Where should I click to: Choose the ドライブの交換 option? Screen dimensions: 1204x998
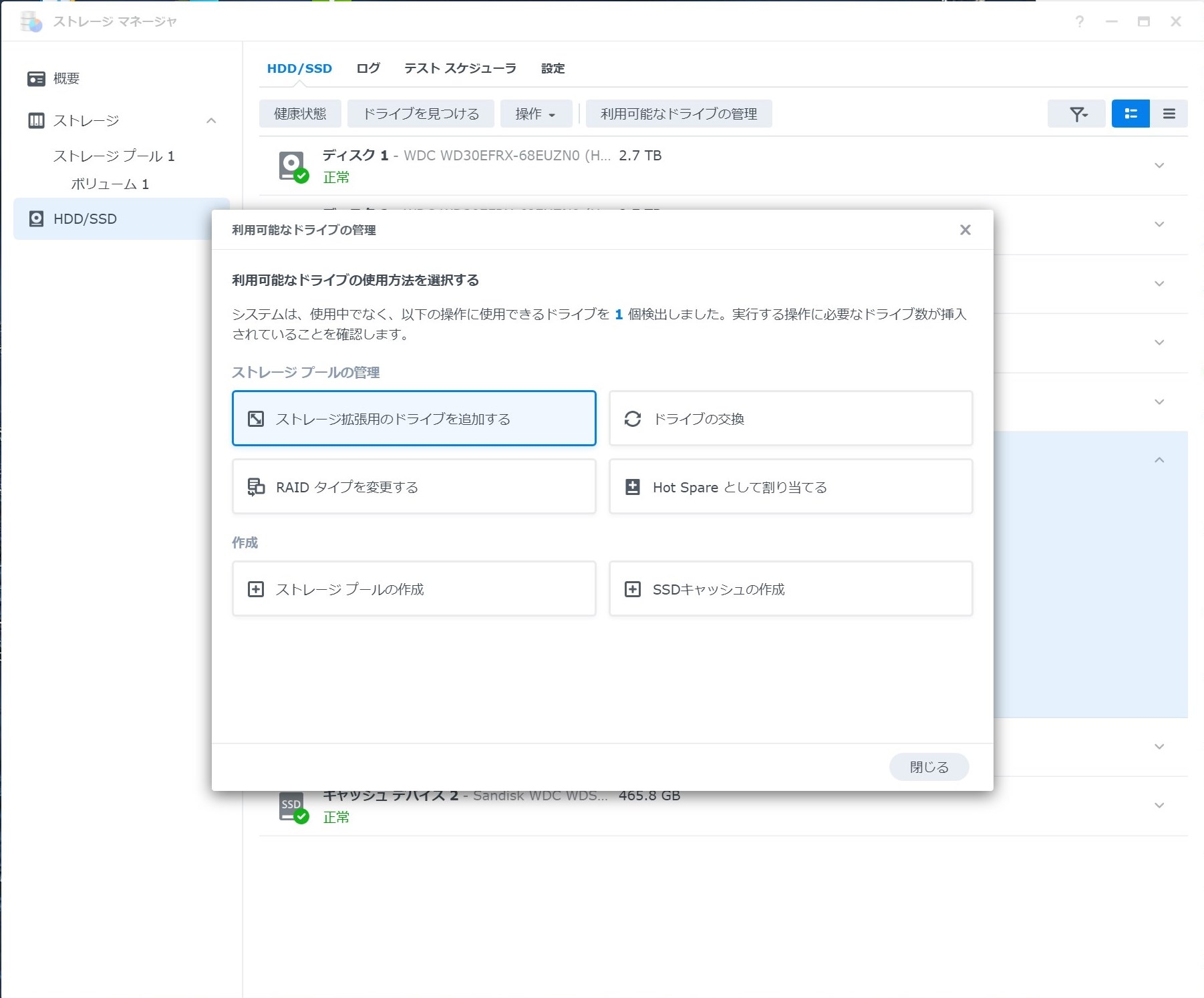[790, 419]
